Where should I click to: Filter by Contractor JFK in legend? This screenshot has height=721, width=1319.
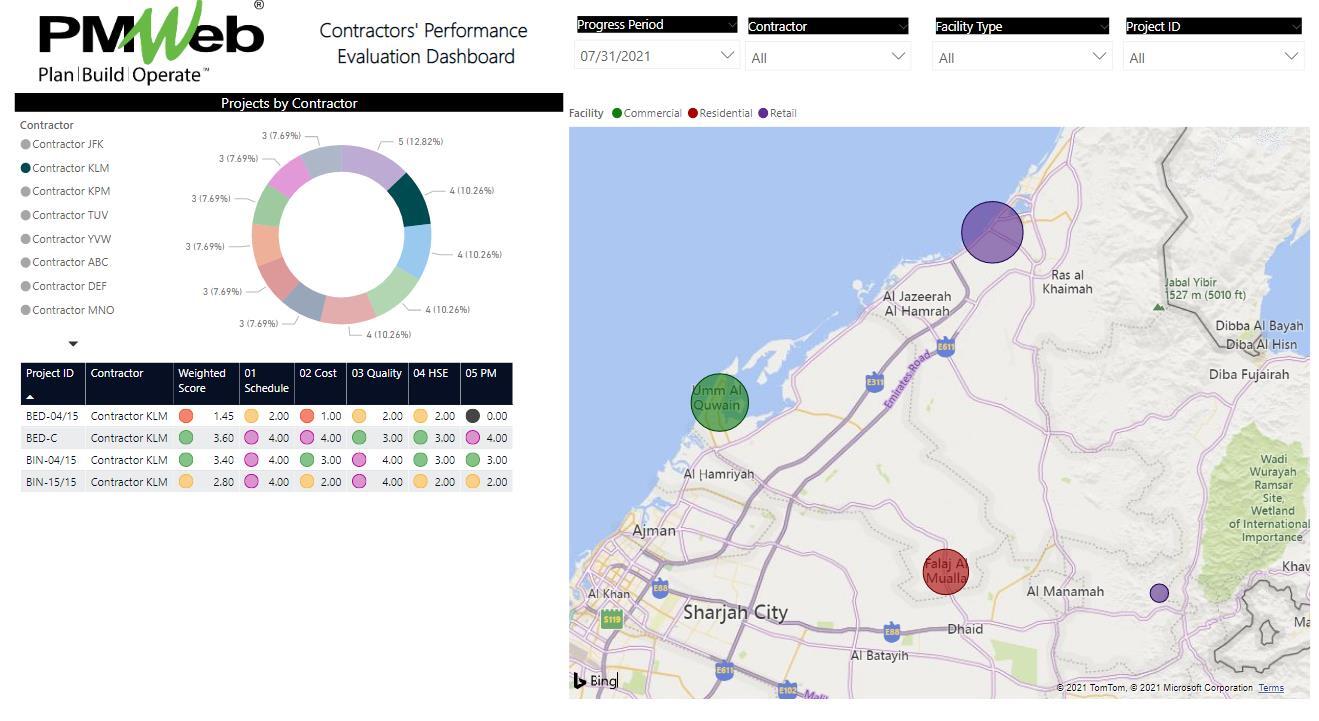click(x=62, y=144)
